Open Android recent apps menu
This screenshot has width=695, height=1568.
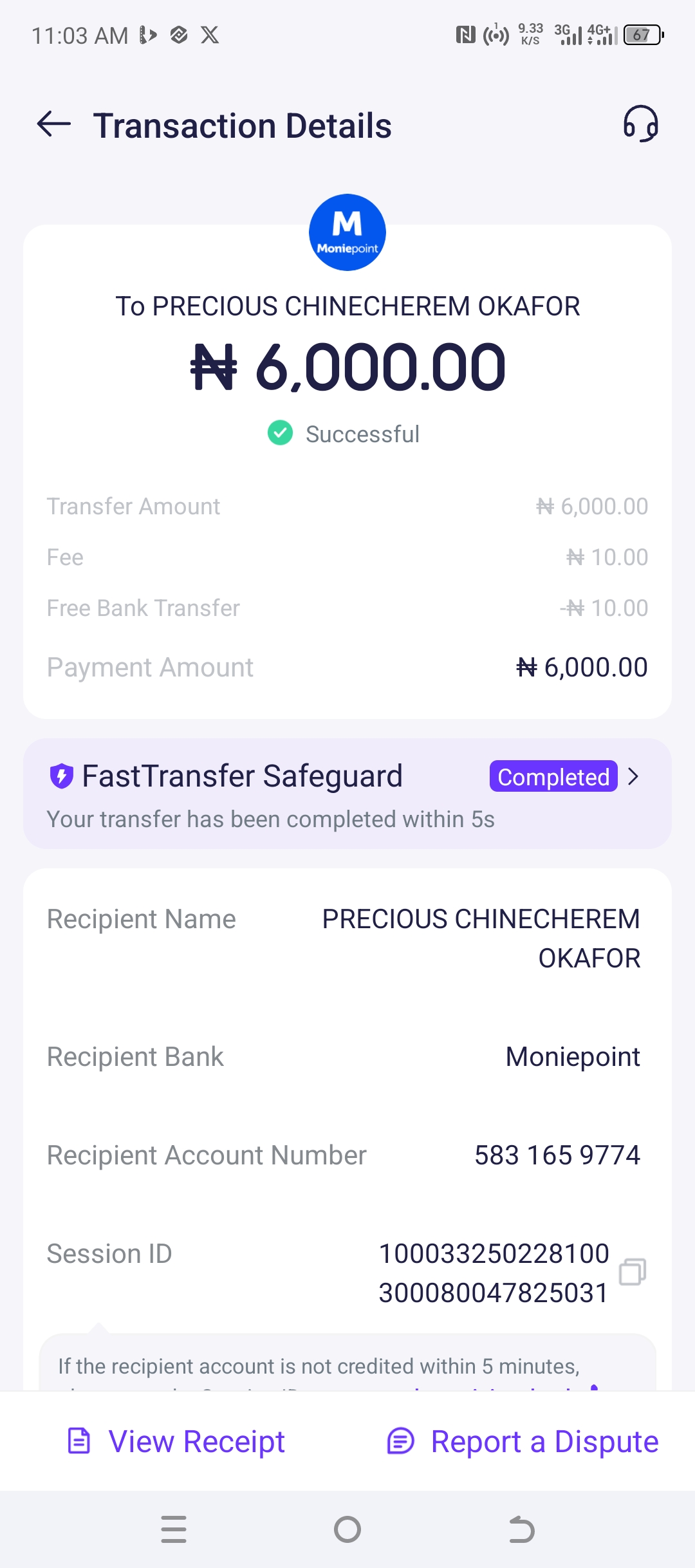[x=174, y=1529]
